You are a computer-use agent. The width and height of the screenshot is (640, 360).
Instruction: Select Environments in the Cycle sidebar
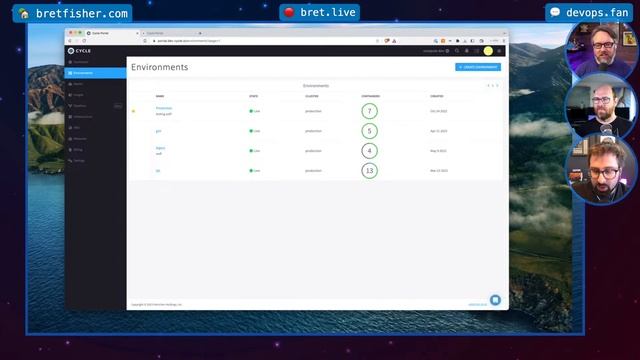(x=96, y=73)
